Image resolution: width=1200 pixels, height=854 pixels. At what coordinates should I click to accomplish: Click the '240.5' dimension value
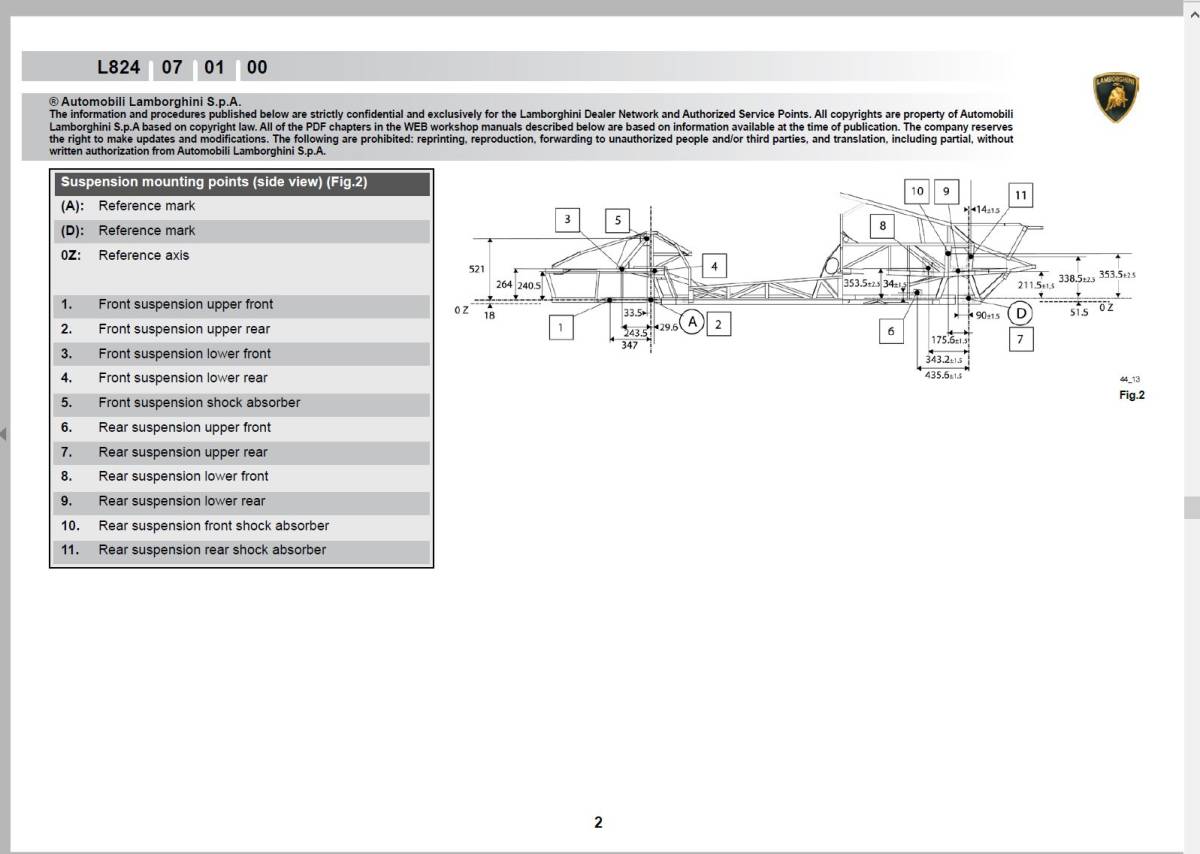click(528, 285)
